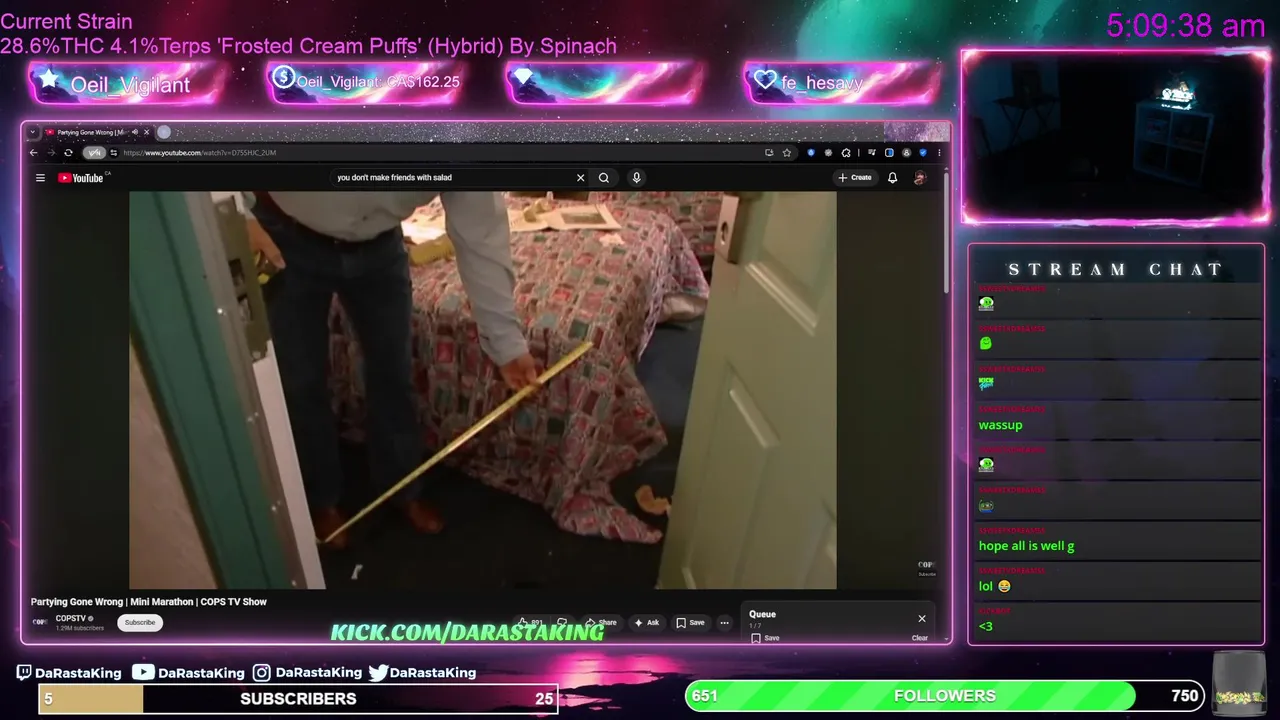This screenshot has height=720, width=1280.
Task: Open the YouTube account avatar menu
Action: point(919,178)
